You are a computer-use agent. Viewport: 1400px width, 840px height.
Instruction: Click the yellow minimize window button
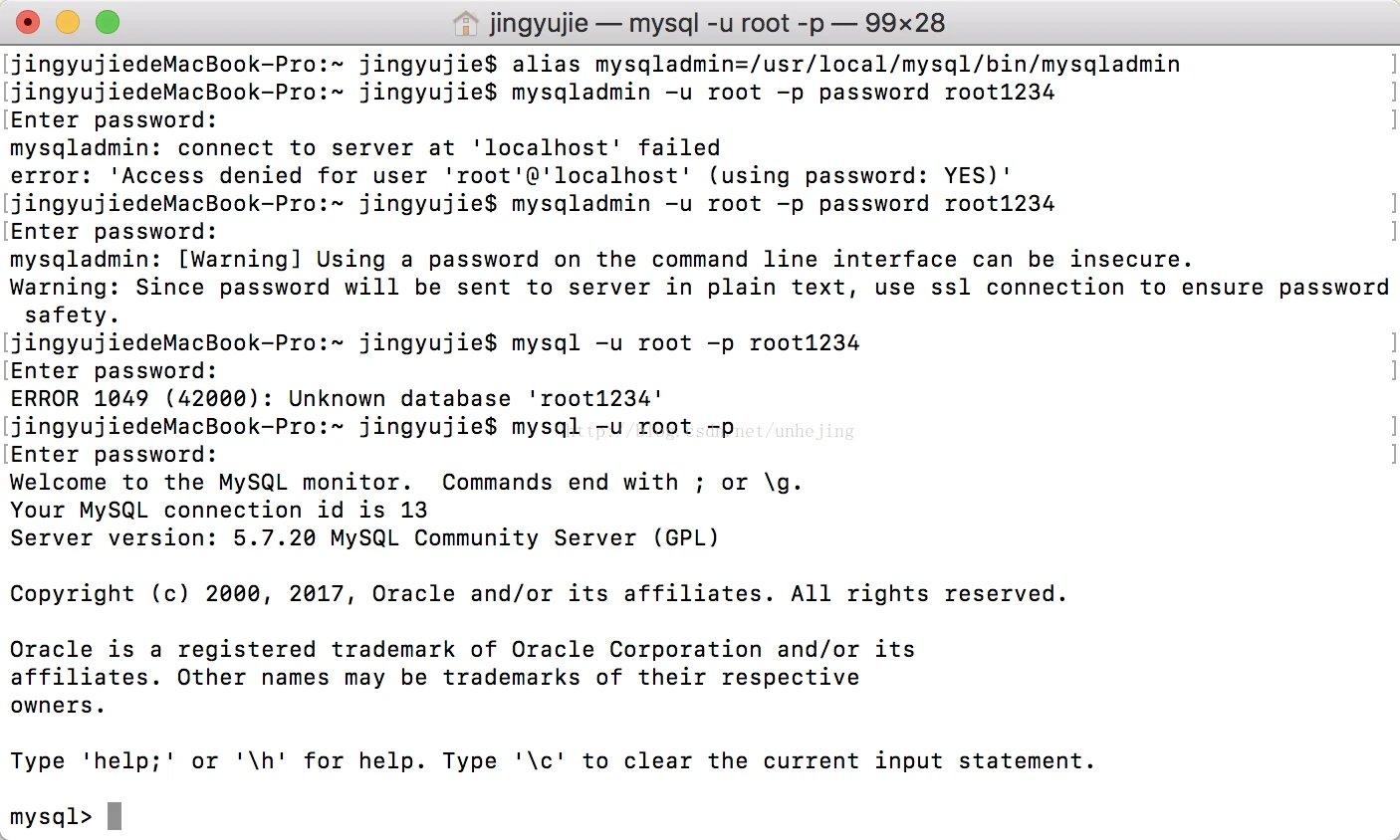click(x=68, y=22)
